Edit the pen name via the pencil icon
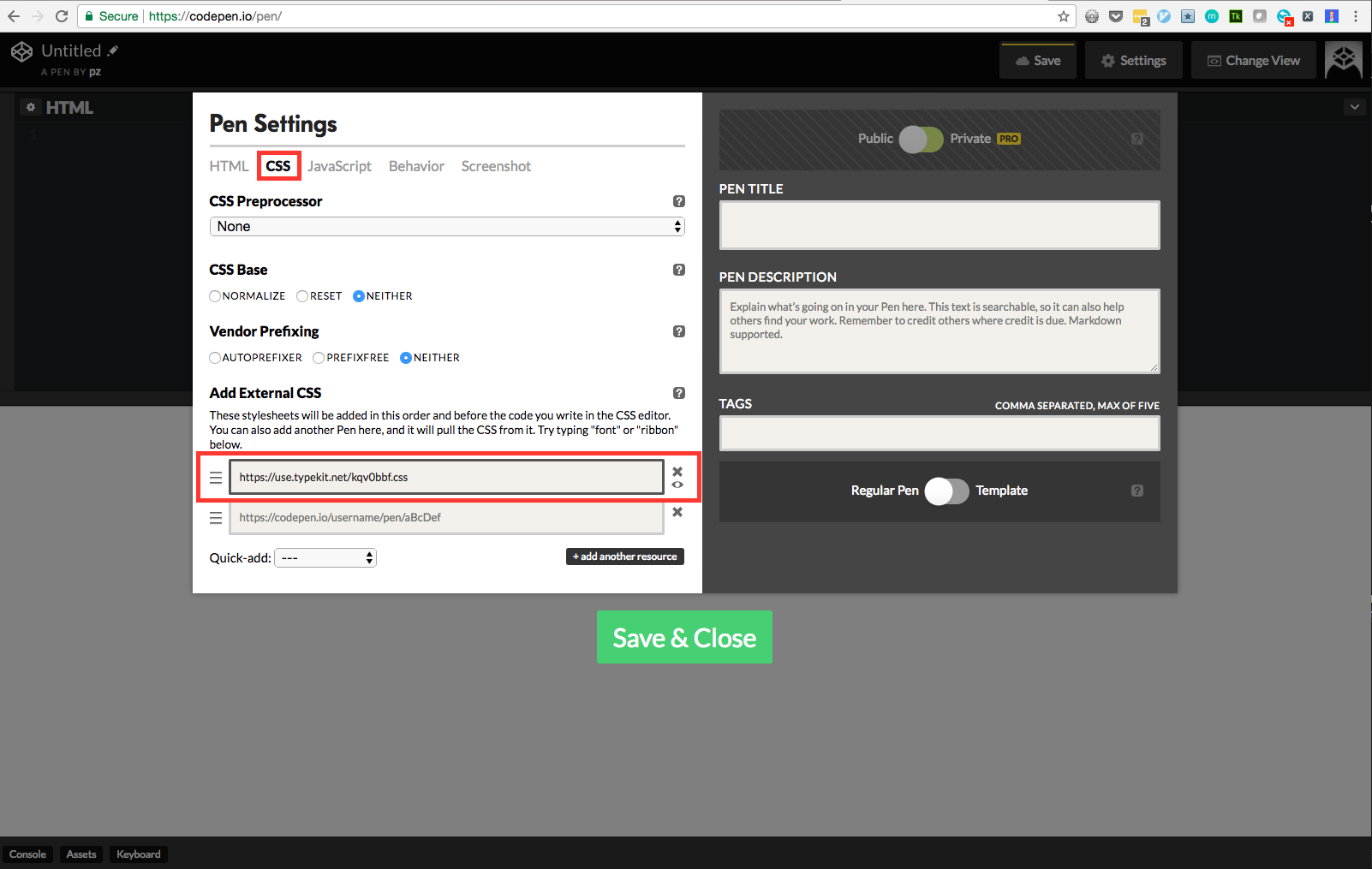The height and width of the screenshot is (869, 1372). 112,50
